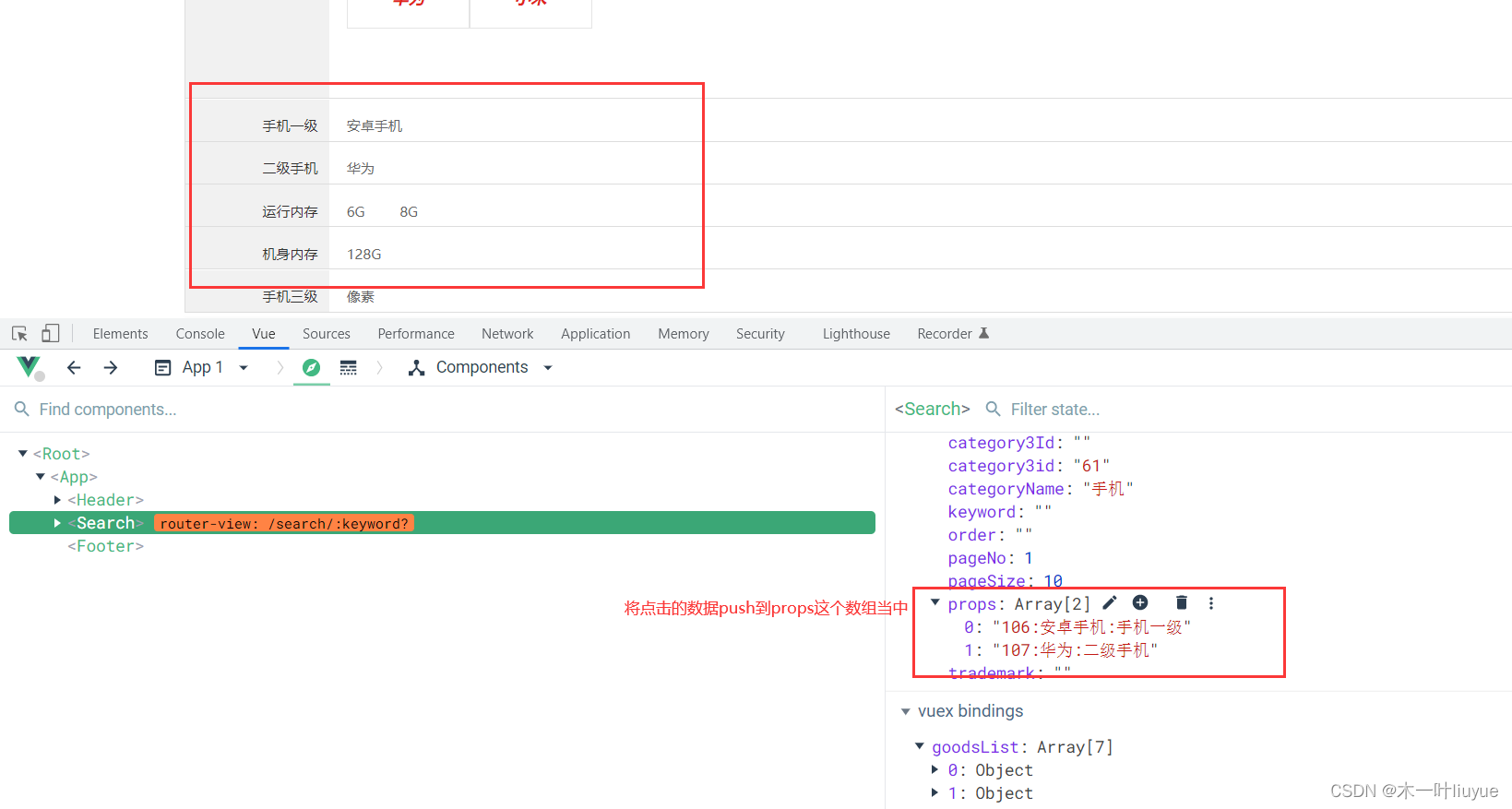
Task: Select the Footer component in tree
Action: click(x=105, y=546)
